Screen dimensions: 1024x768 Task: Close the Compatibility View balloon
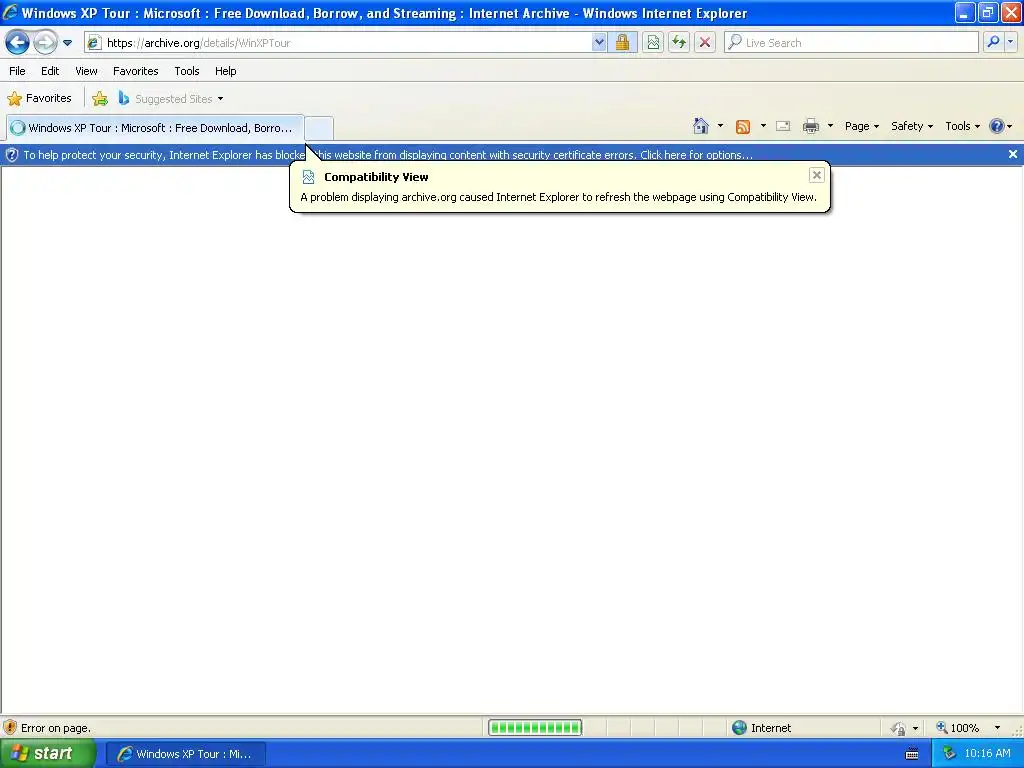tap(816, 175)
